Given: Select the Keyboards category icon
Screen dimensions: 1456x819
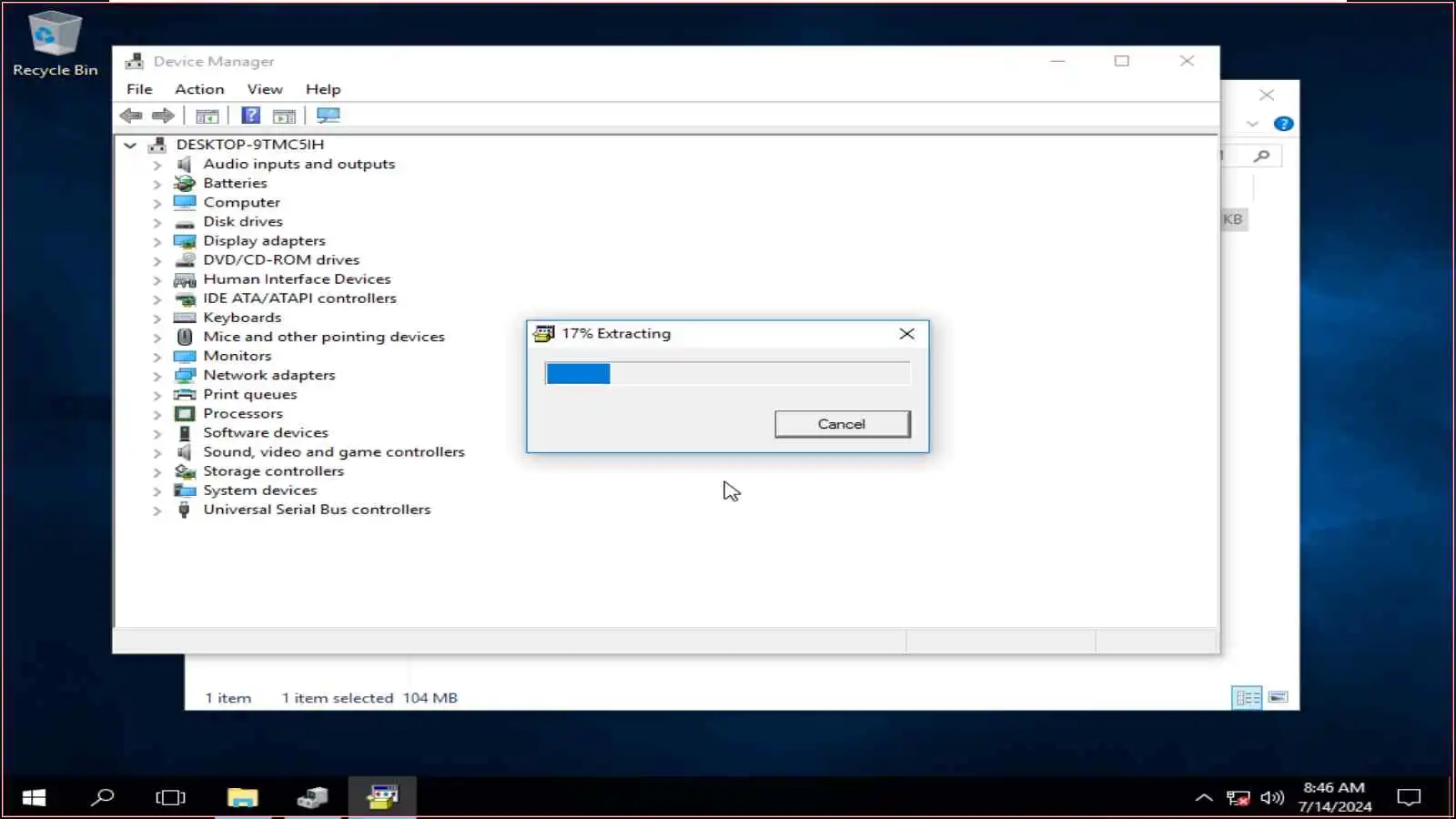Looking at the screenshot, I should pyautogui.click(x=185, y=318).
